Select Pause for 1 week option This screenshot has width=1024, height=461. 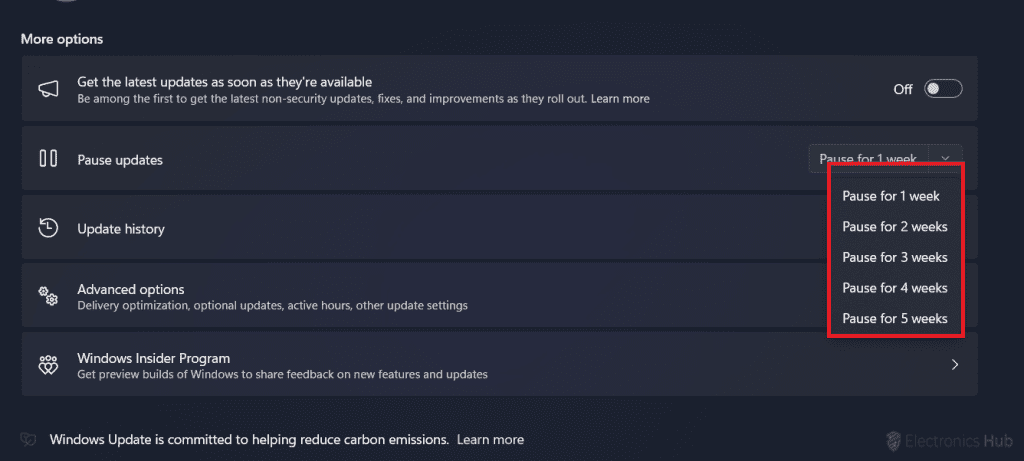(x=891, y=196)
